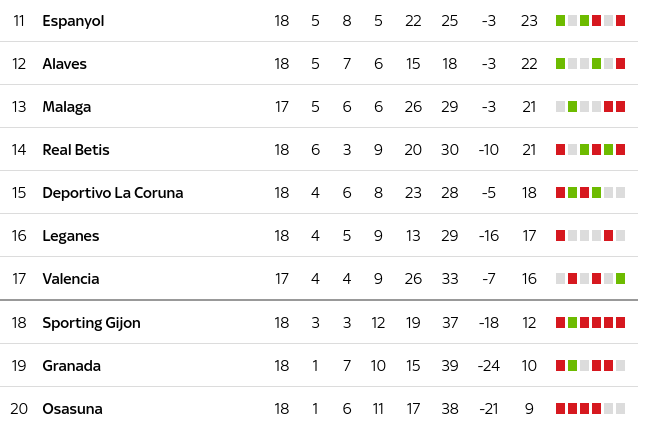Click Real Betis points value 21
The image size is (653, 435).
(x=529, y=150)
